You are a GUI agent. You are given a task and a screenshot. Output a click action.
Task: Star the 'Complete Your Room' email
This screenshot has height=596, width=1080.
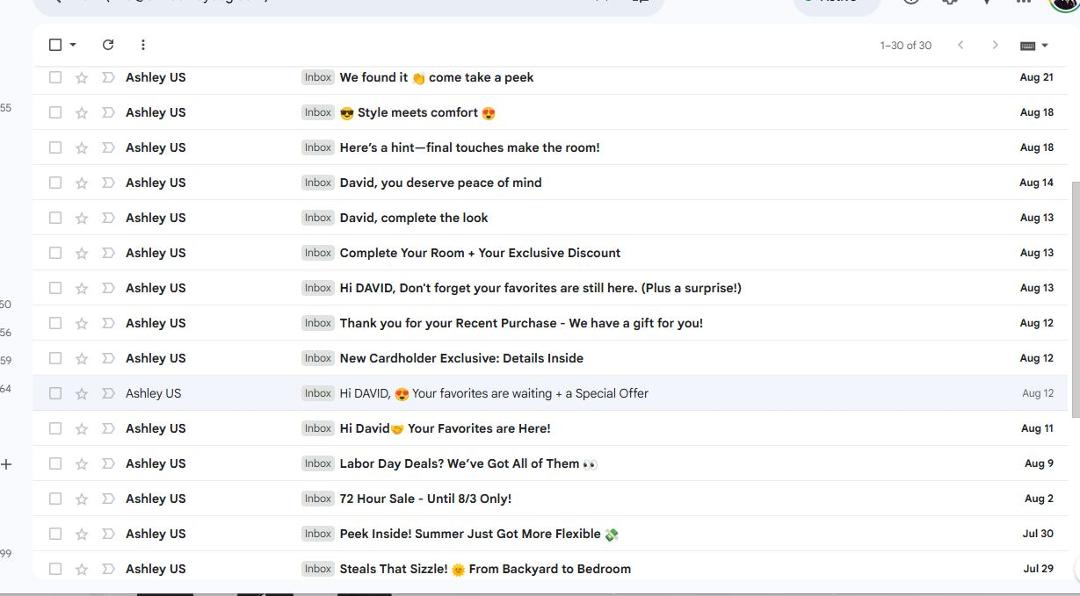(81, 254)
